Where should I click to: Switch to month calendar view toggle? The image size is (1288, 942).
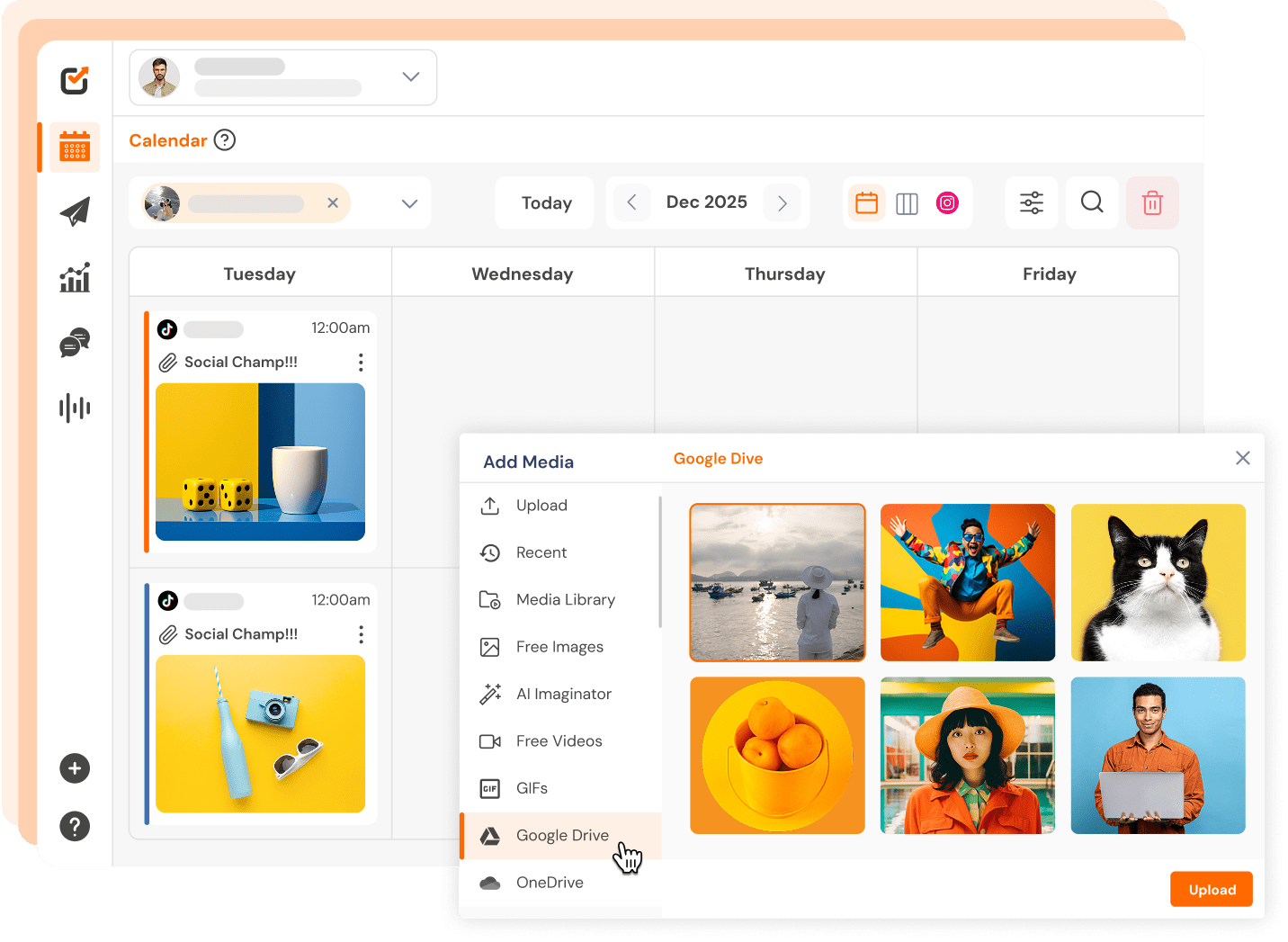pos(866,203)
